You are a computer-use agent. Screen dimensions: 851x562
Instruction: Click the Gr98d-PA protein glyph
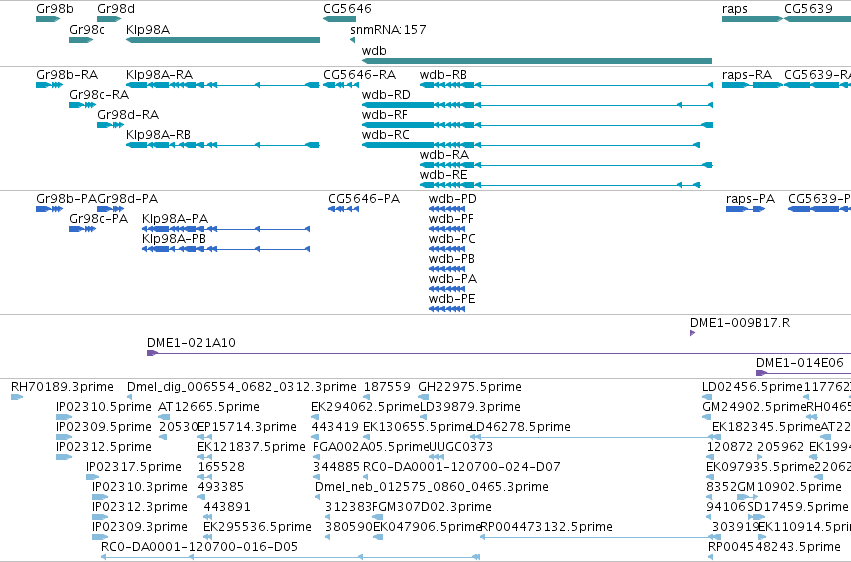111,209
